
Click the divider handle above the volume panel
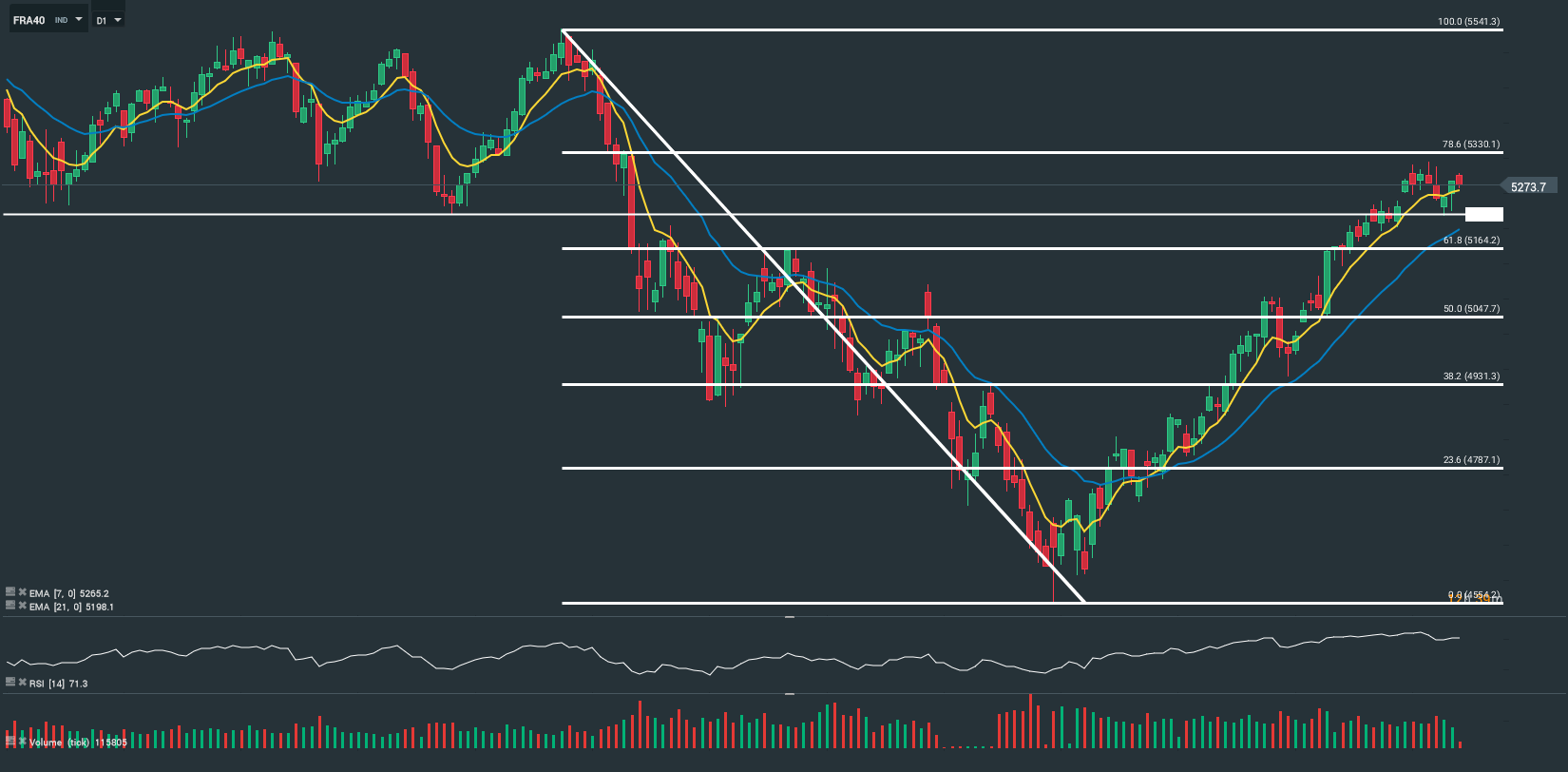(x=789, y=694)
